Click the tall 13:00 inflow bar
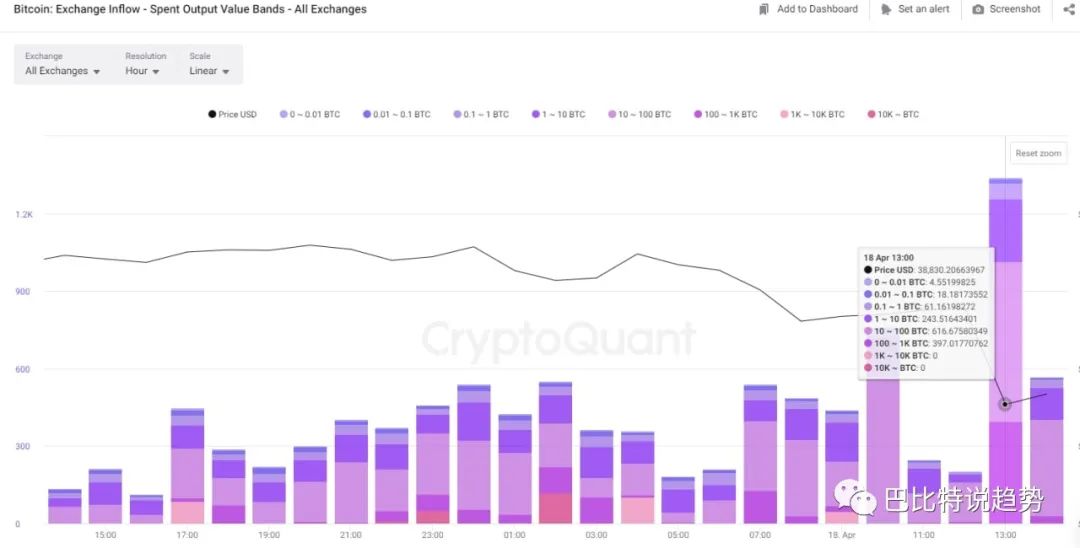1080x548 pixels. click(x=1005, y=300)
